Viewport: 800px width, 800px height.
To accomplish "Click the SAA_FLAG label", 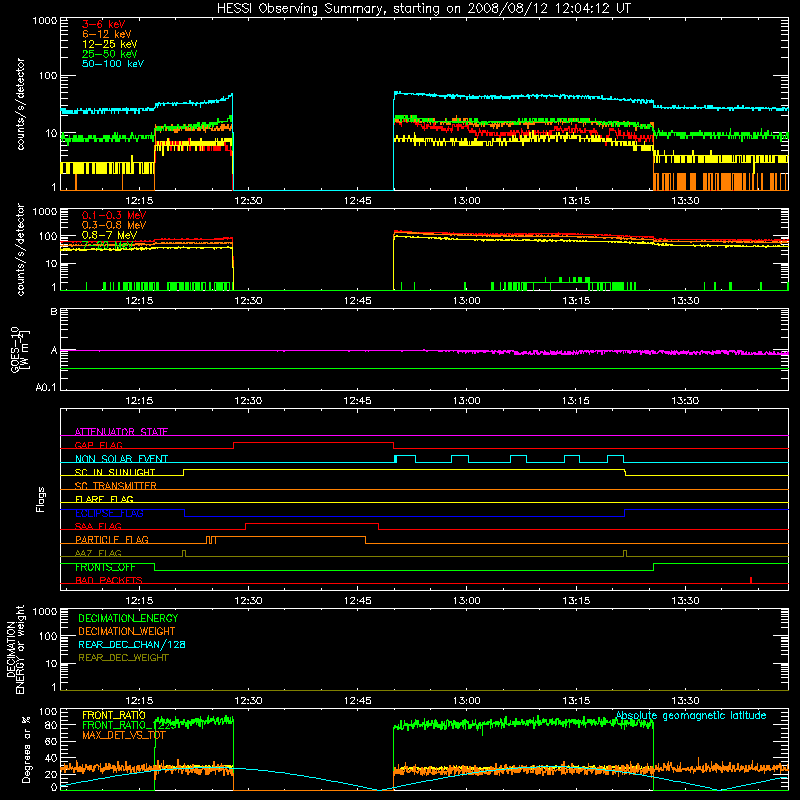I will coord(98,526).
